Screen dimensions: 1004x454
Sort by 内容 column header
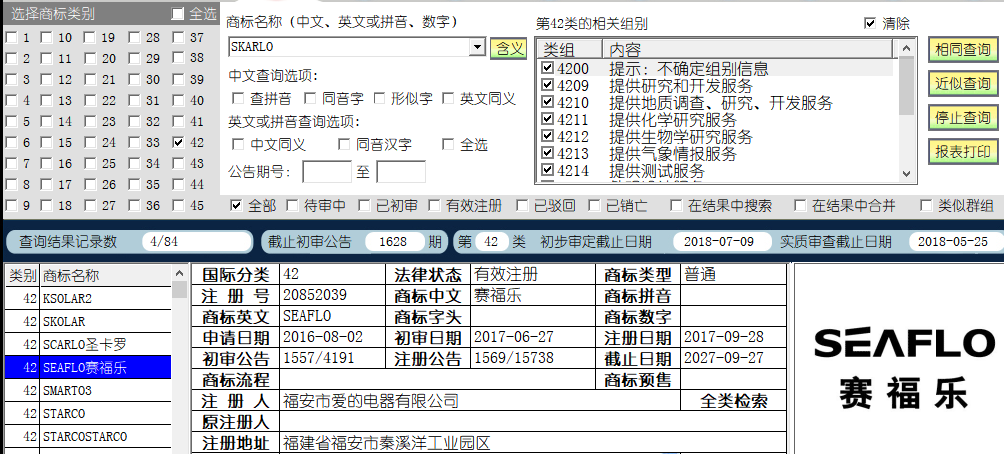pos(747,49)
